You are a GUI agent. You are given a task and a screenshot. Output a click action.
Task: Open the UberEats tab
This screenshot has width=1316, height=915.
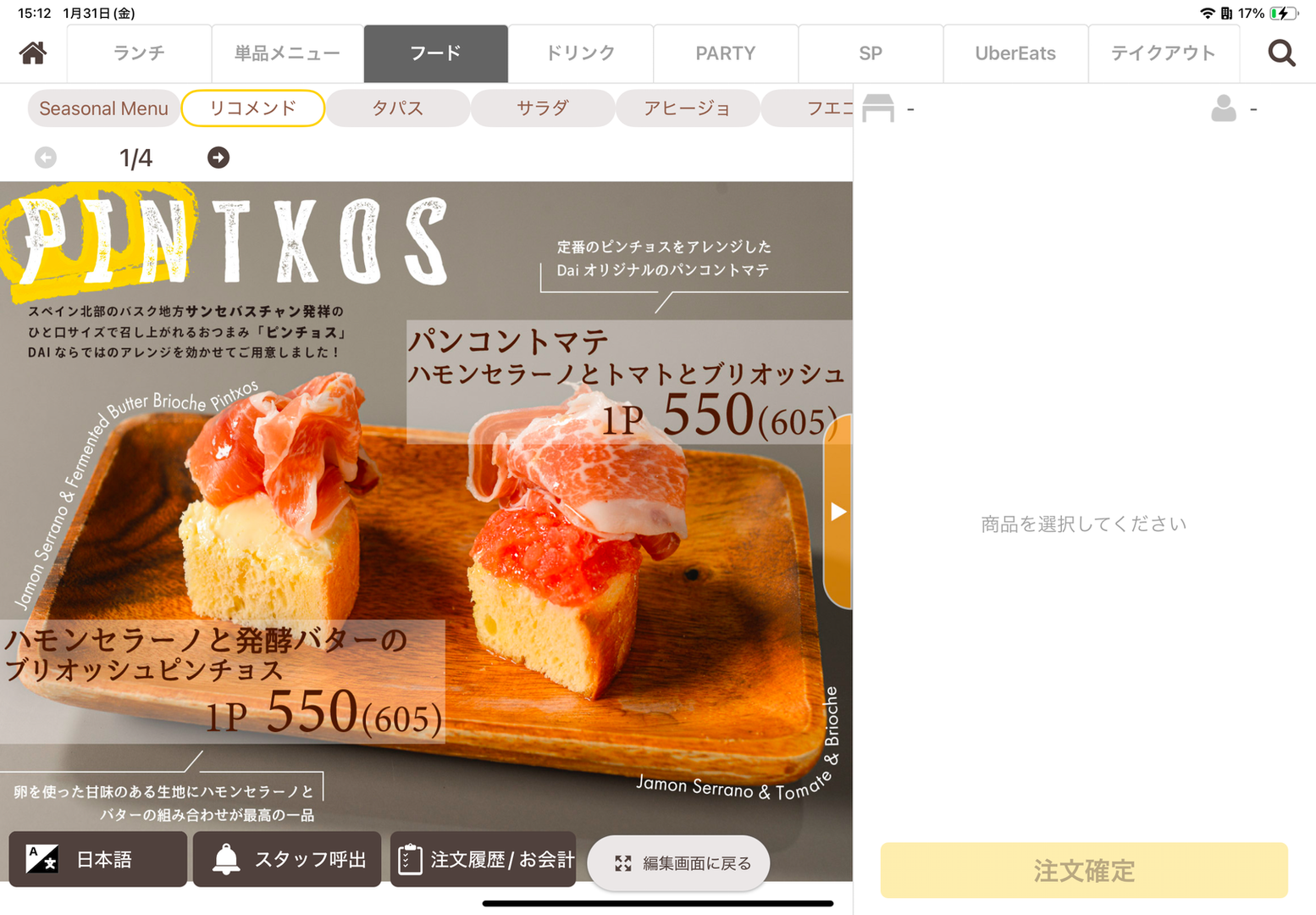coord(1015,53)
